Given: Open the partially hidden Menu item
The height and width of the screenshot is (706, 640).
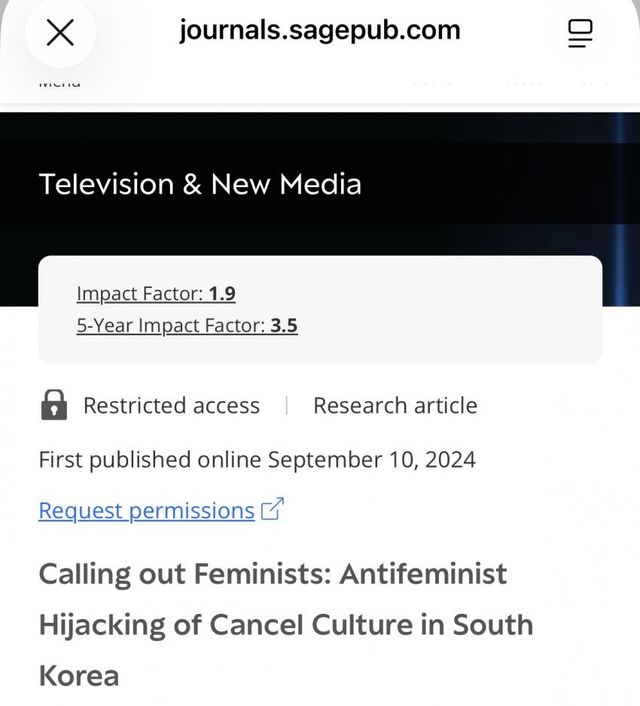Looking at the screenshot, I should click(60, 85).
